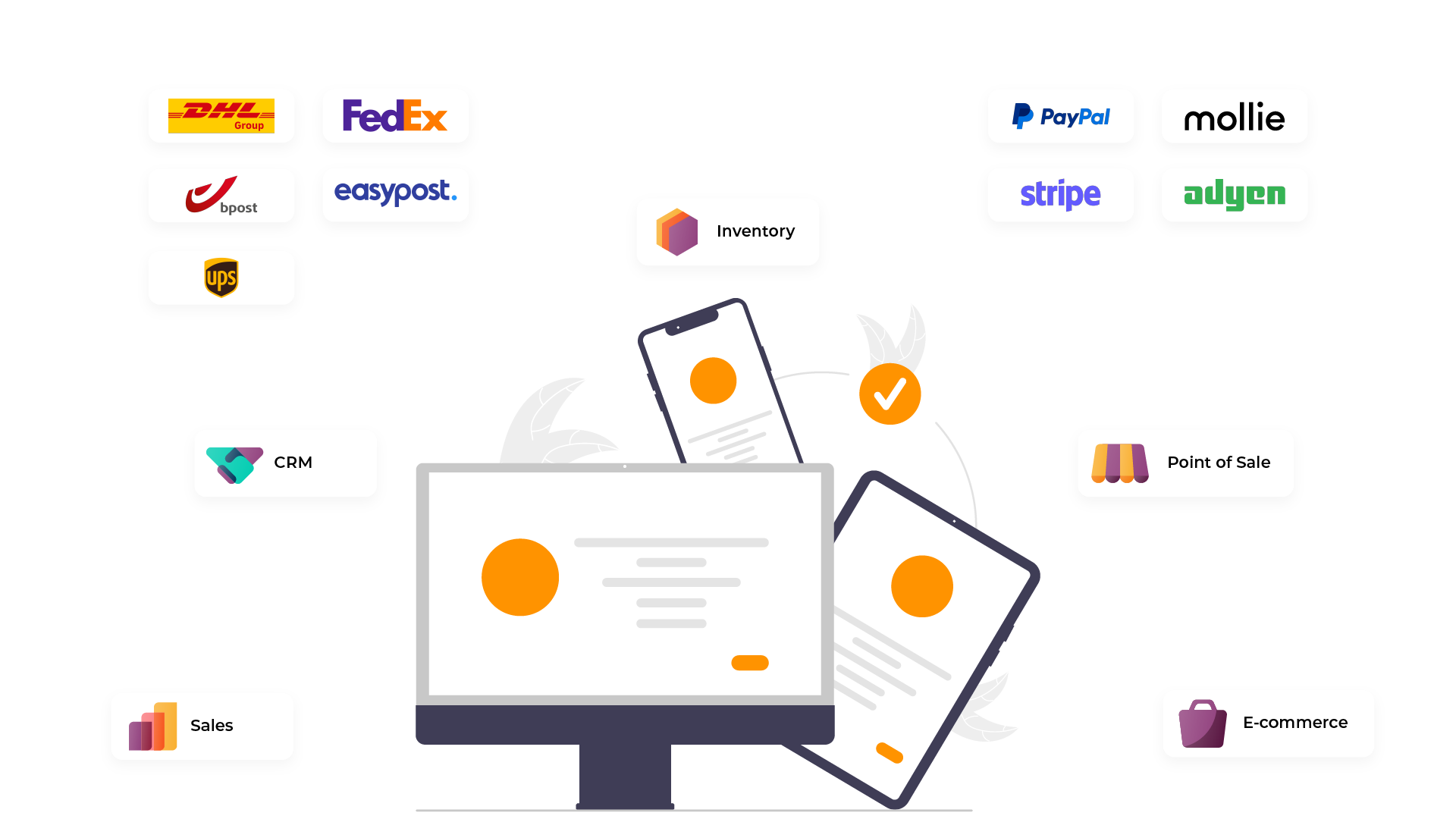Open the Mollie payment icon
Viewport: 1456px width, 819px height.
(1234, 116)
